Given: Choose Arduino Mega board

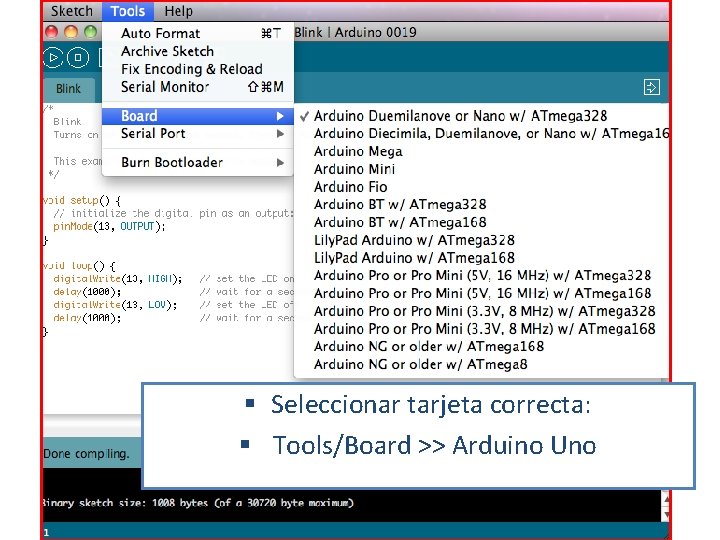Looking at the screenshot, I should (x=481, y=151).
